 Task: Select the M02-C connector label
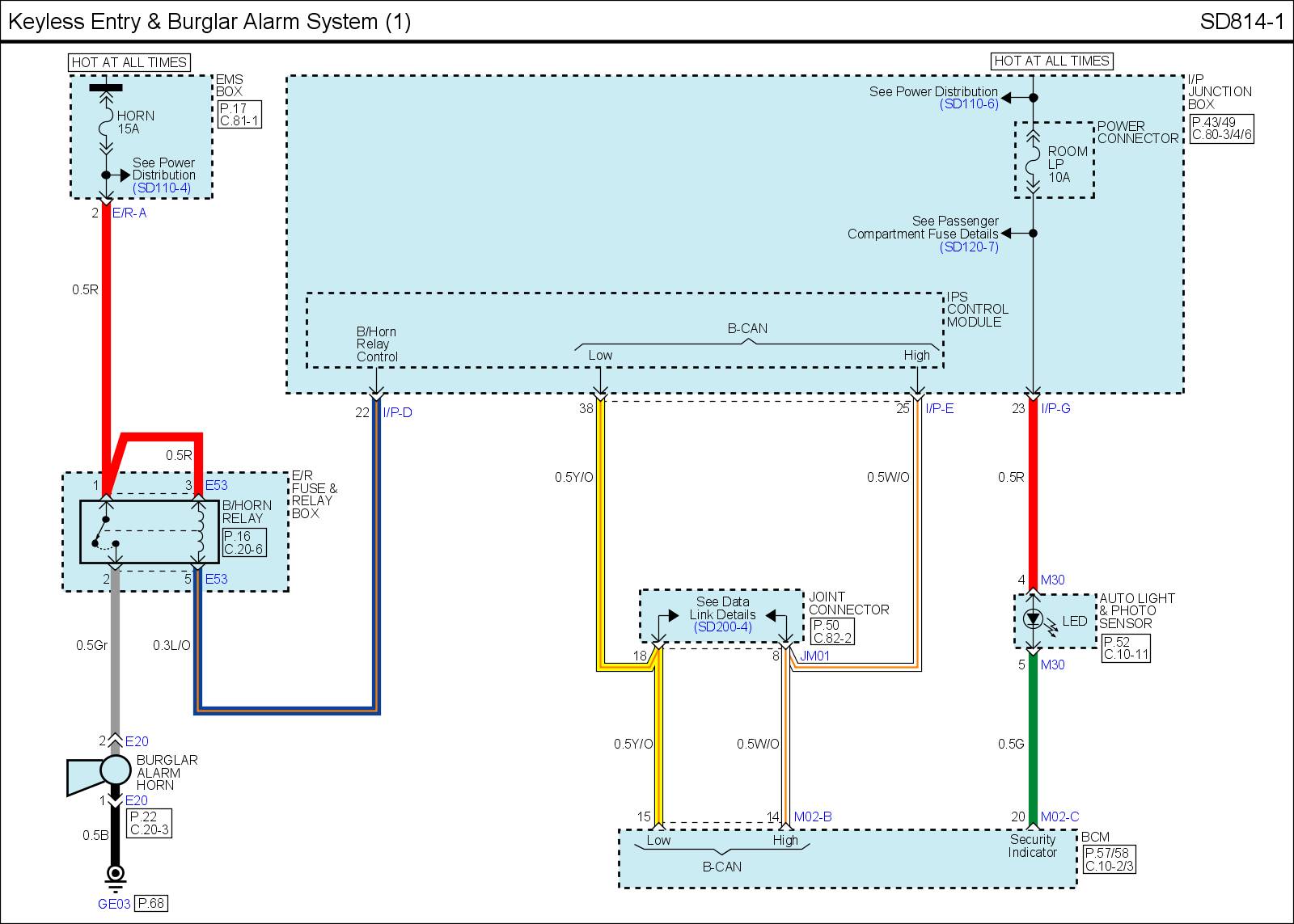(x=1059, y=817)
